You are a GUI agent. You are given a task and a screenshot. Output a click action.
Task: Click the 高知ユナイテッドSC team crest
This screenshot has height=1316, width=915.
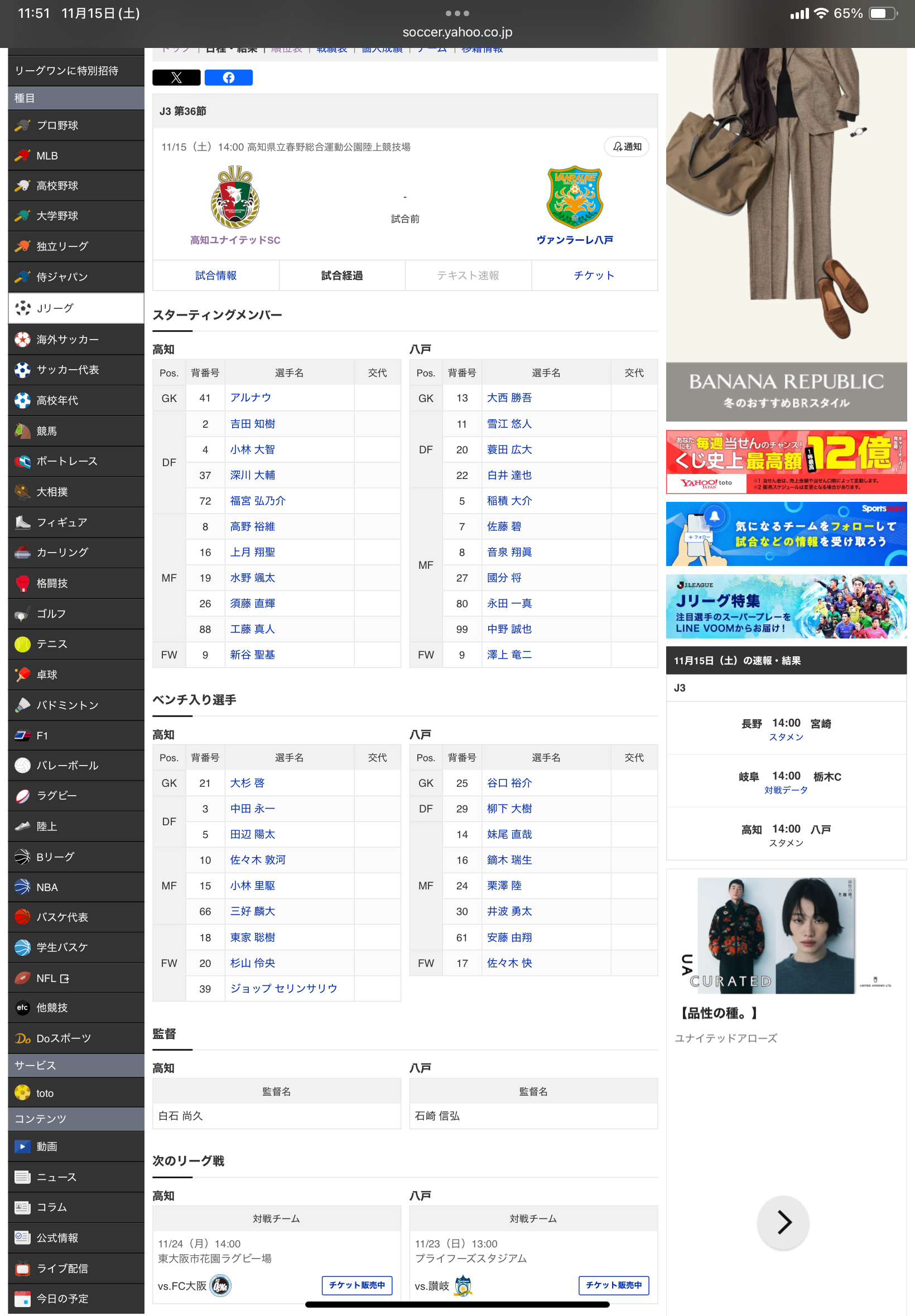[235, 197]
